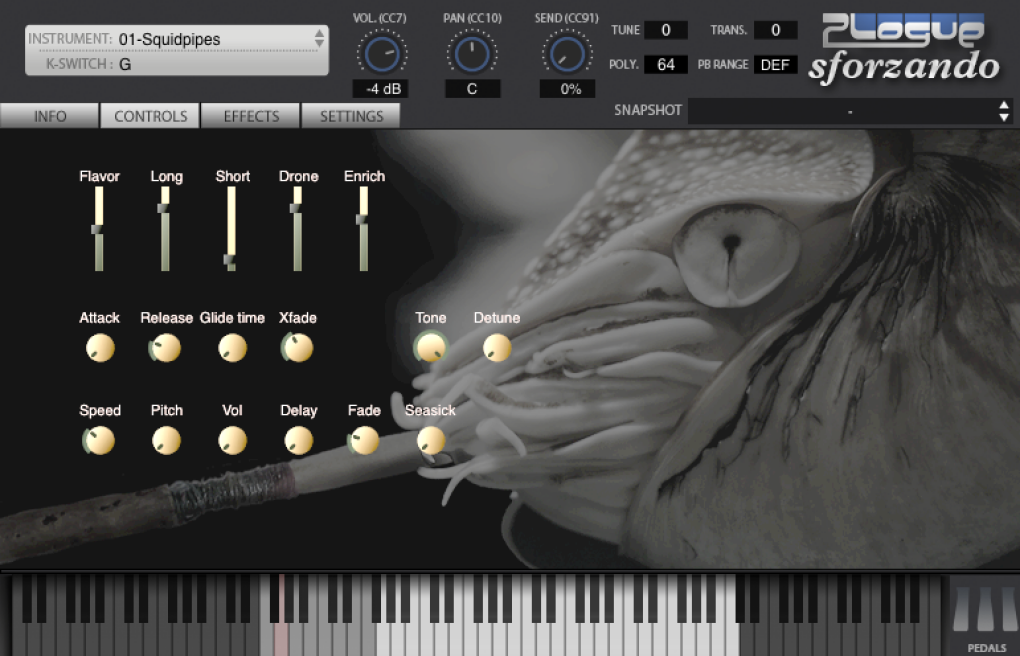Click the VOL. (CC7) knob

381,54
